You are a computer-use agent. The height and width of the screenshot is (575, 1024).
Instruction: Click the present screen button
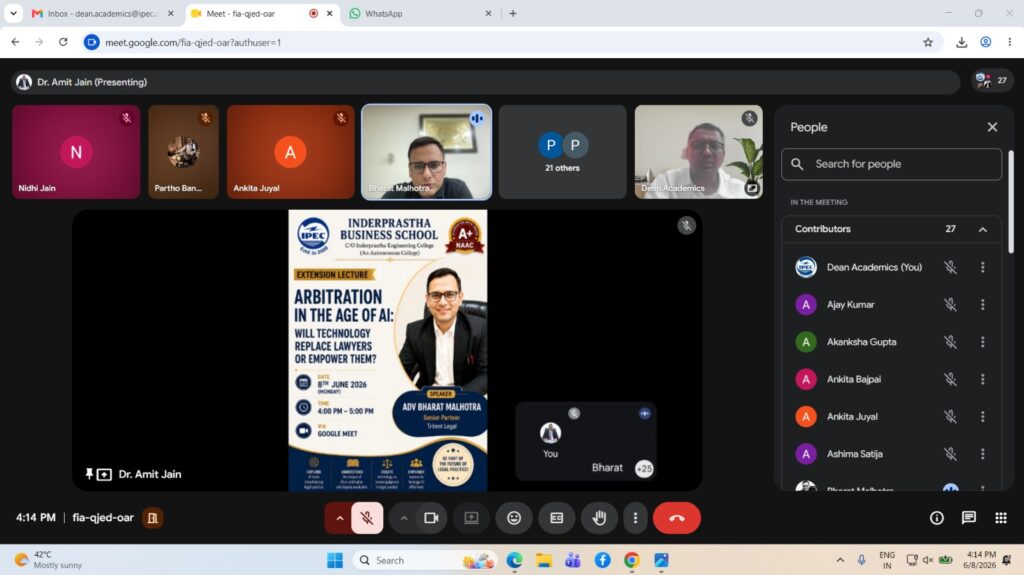point(471,518)
